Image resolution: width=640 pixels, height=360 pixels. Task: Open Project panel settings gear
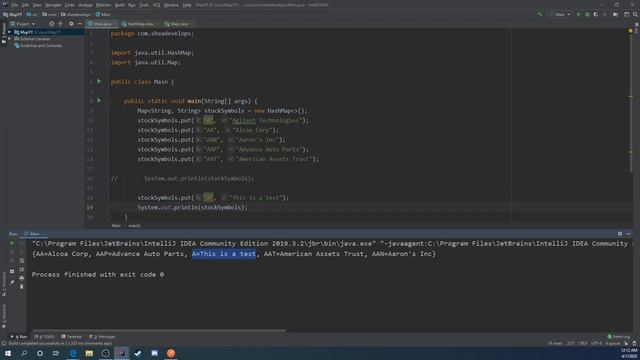coord(71,24)
